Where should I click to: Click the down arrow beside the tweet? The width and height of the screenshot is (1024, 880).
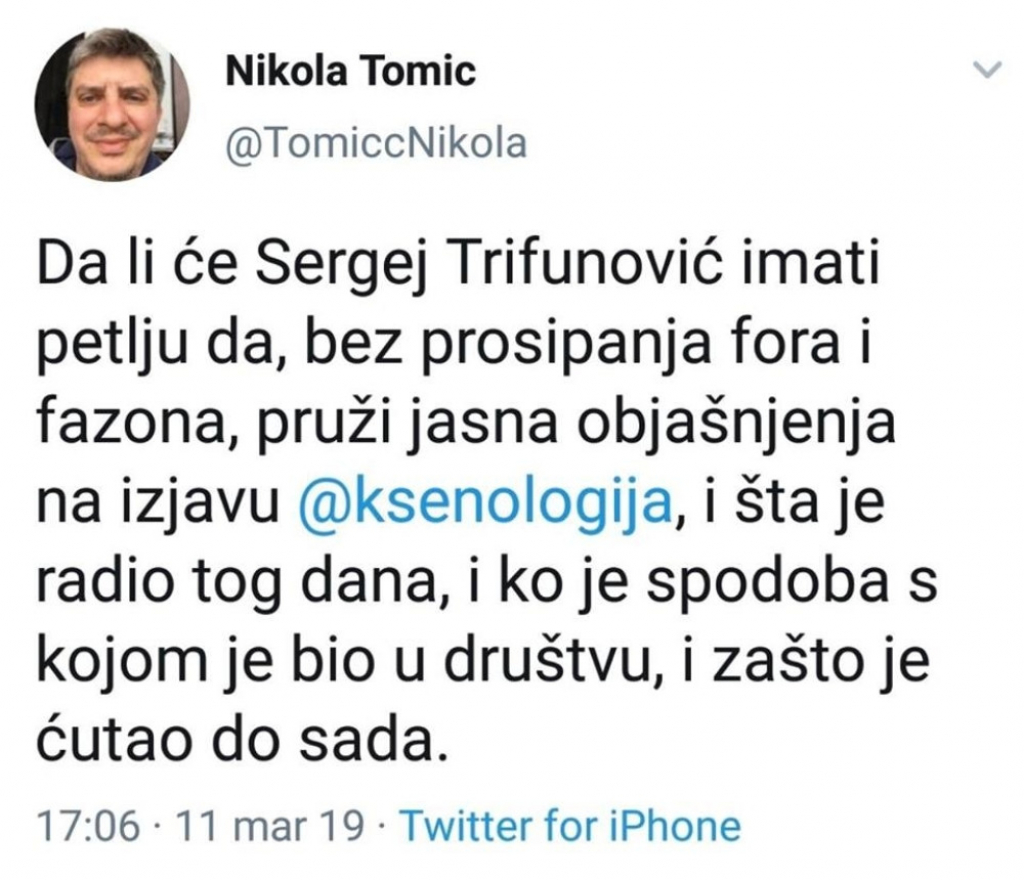988,68
